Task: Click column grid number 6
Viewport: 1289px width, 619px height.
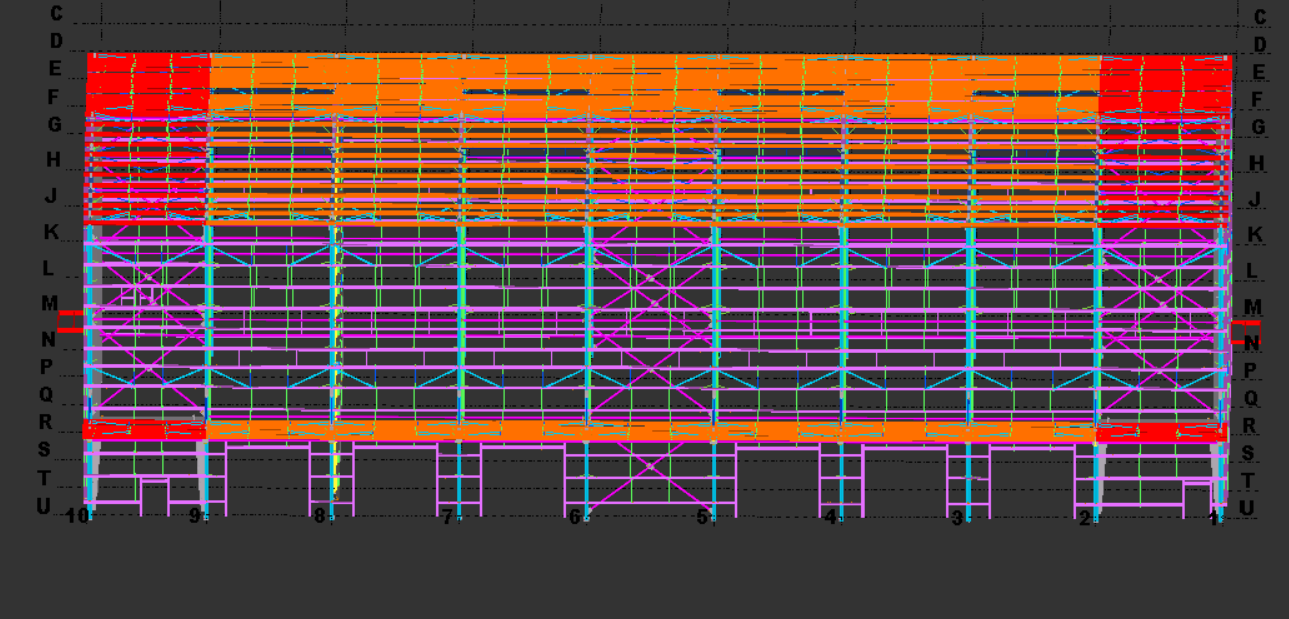Action: [x=574, y=516]
